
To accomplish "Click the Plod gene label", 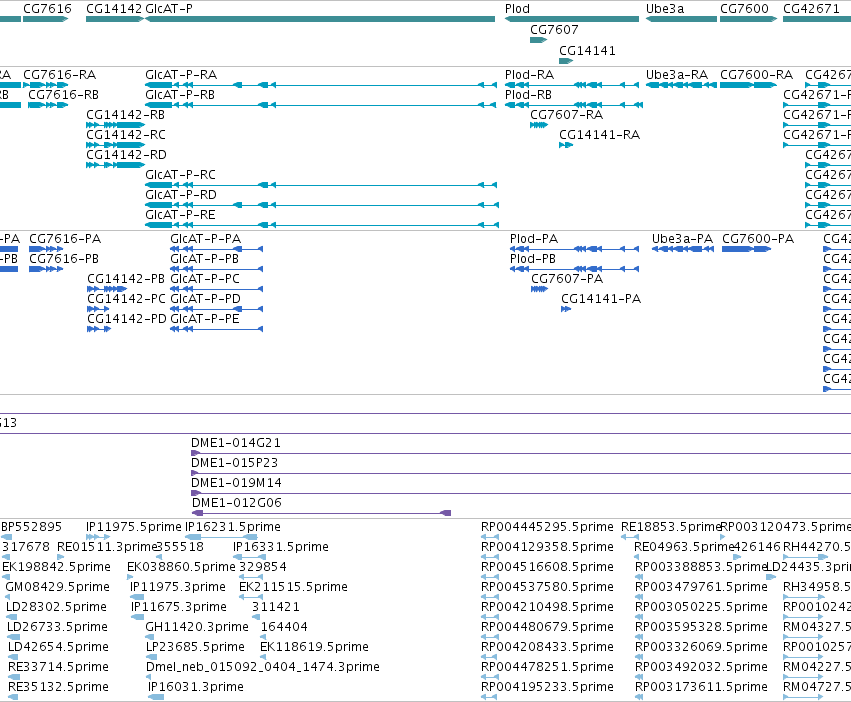I will [517, 9].
